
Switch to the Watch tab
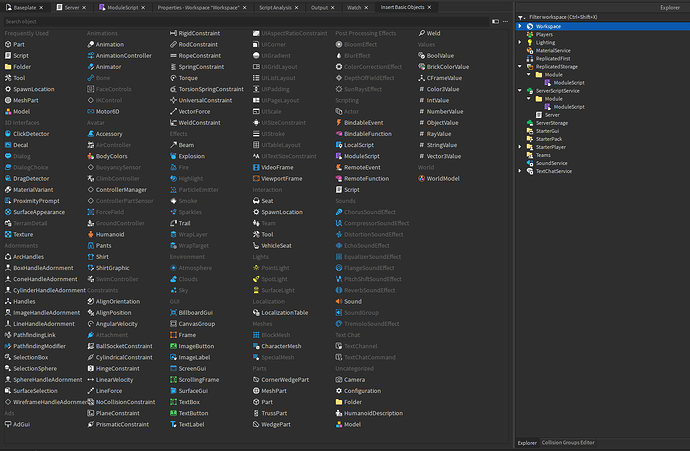pyautogui.click(x=354, y=7)
